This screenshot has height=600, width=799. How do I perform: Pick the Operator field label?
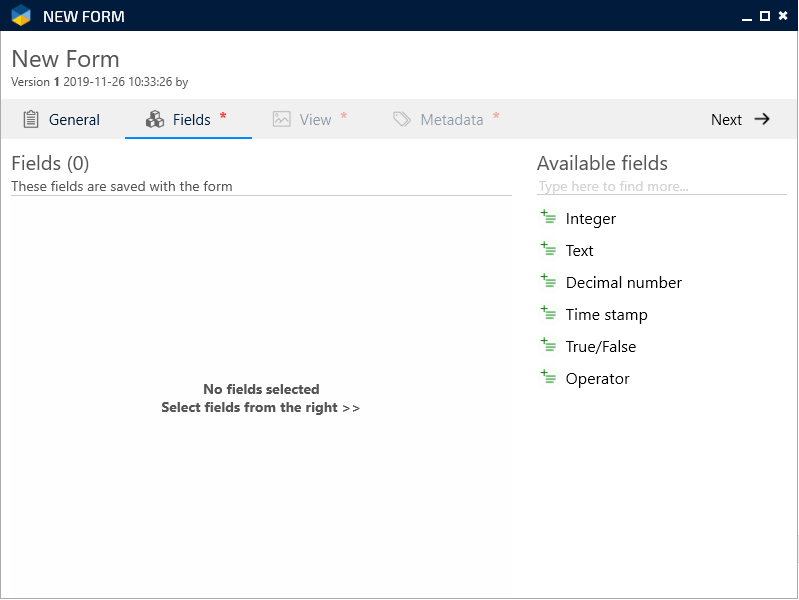tap(597, 379)
